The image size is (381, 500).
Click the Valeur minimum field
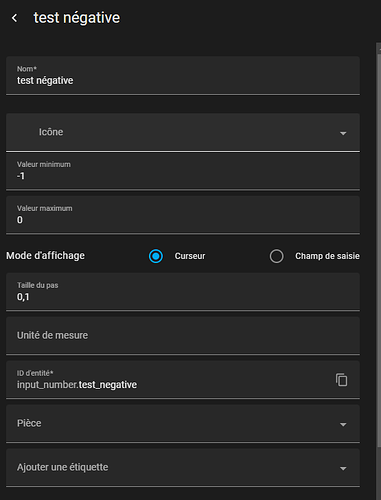(x=183, y=171)
